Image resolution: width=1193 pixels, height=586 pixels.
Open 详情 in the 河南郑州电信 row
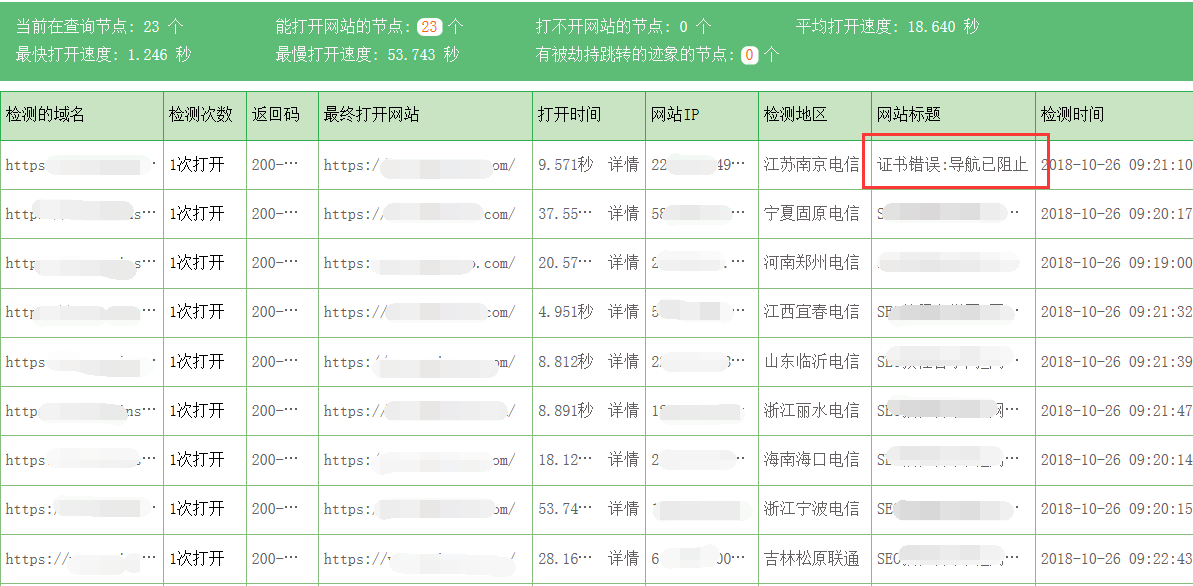coord(623,263)
